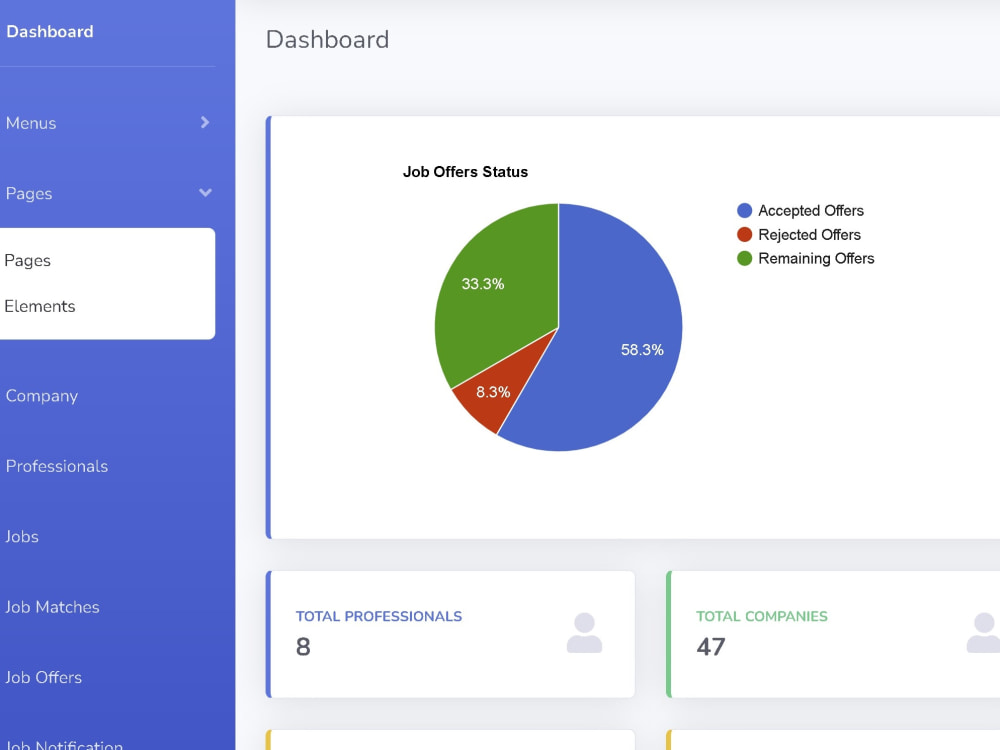This screenshot has height=750, width=1000.
Task: Select the TOTAL COMPANIES label
Action: [761, 616]
